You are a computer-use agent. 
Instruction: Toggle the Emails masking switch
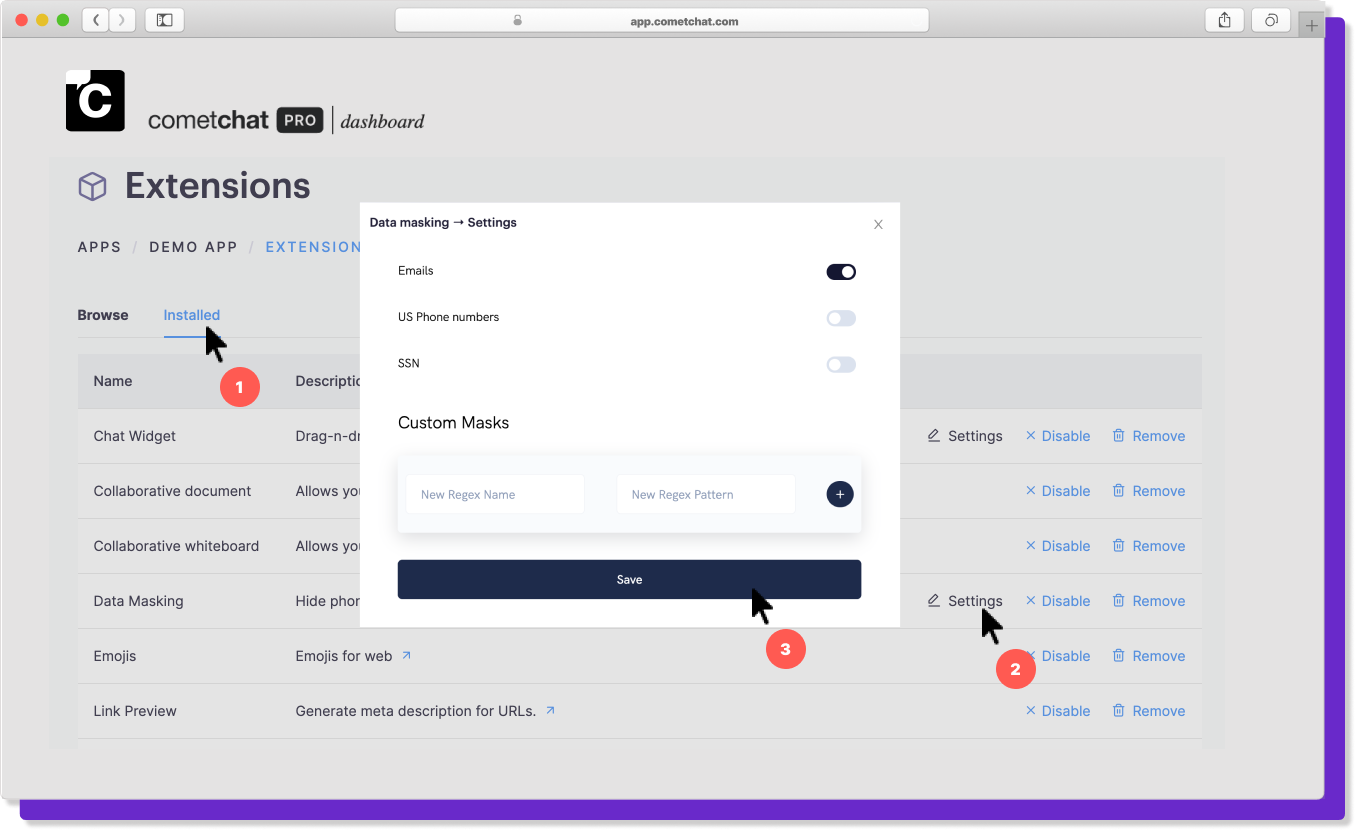coord(841,272)
